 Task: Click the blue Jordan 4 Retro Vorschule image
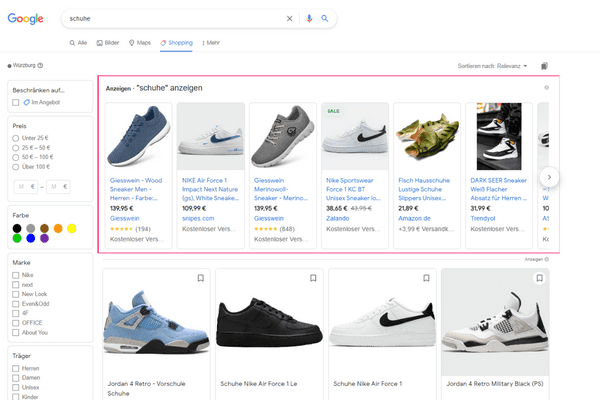(156, 322)
